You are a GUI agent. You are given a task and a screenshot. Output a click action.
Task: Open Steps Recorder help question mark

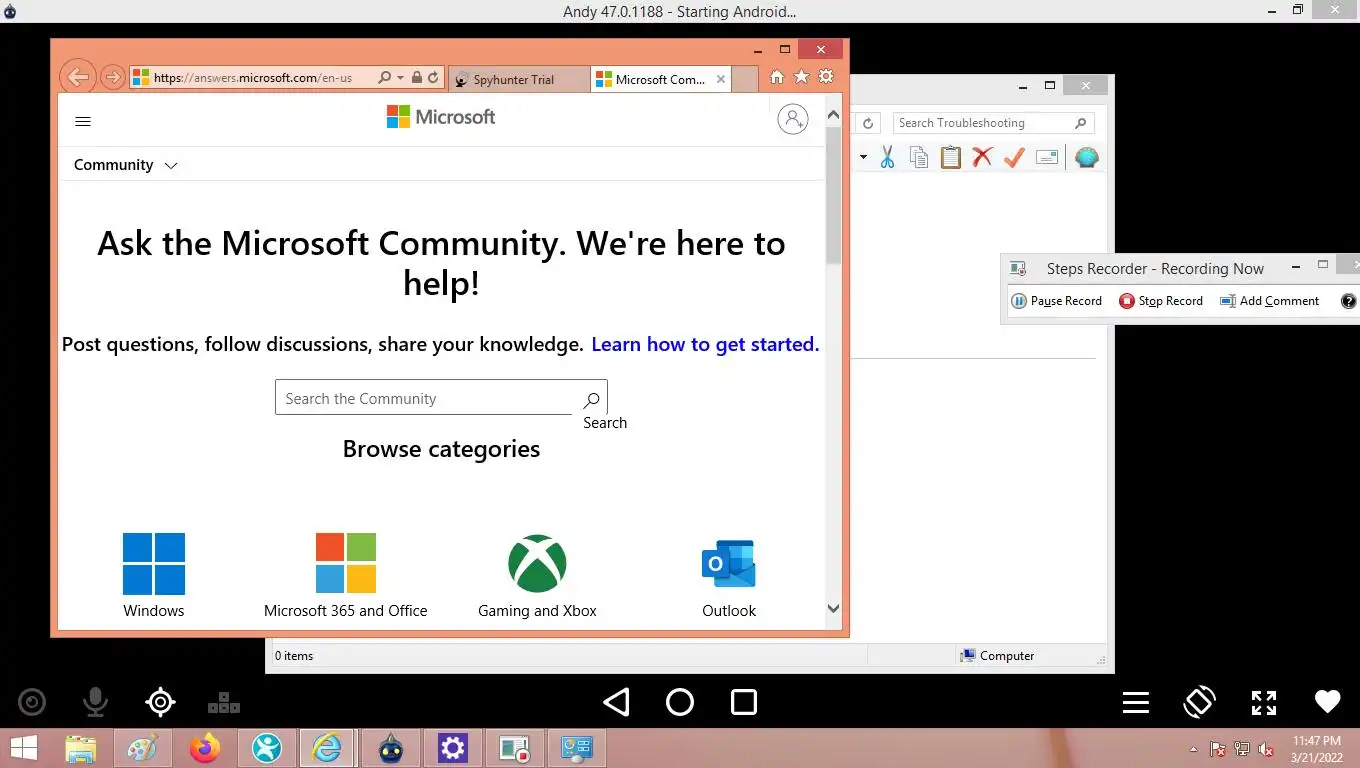(x=1349, y=301)
